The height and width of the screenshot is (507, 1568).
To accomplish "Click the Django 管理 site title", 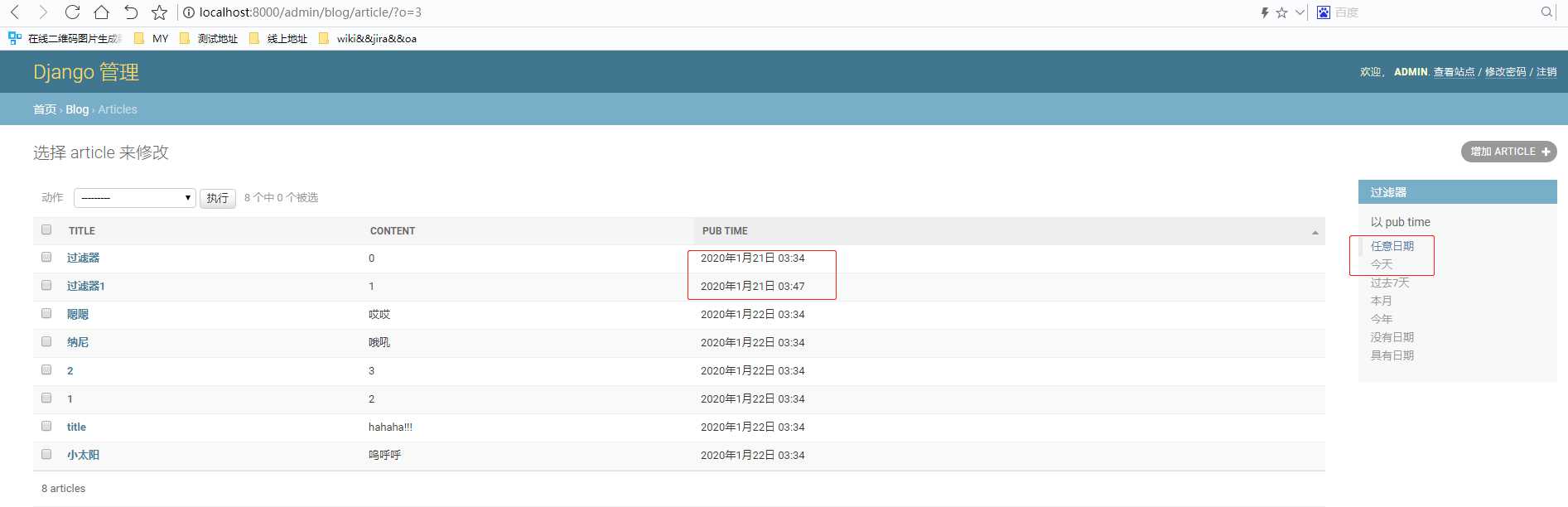I will pos(86,72).
